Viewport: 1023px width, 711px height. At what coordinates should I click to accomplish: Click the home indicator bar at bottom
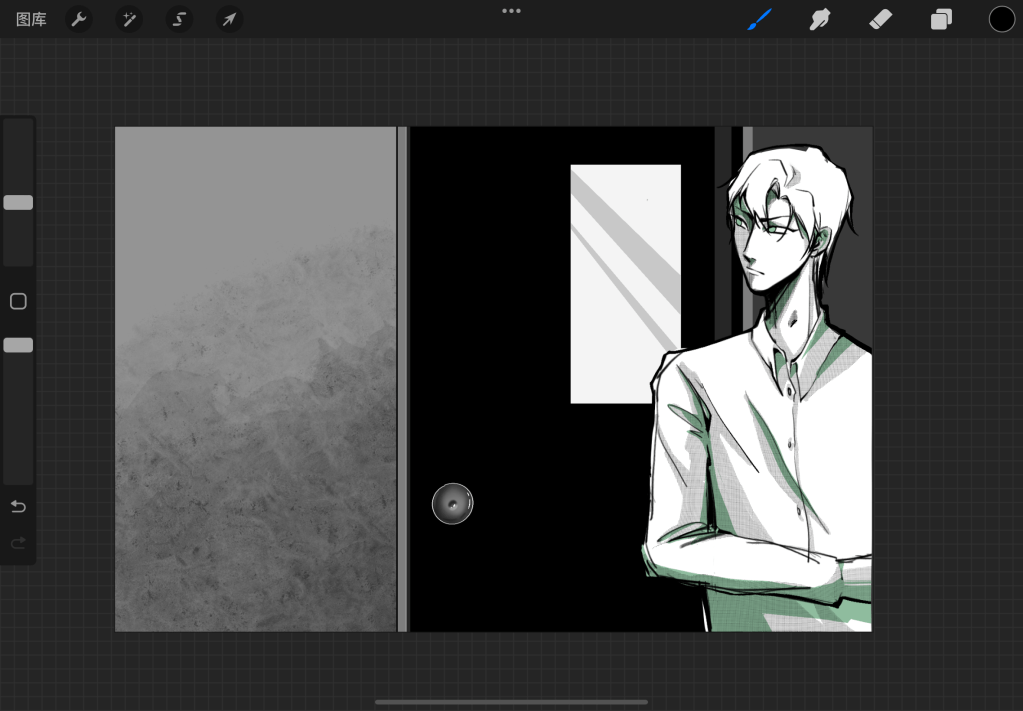tap(511, 702)
